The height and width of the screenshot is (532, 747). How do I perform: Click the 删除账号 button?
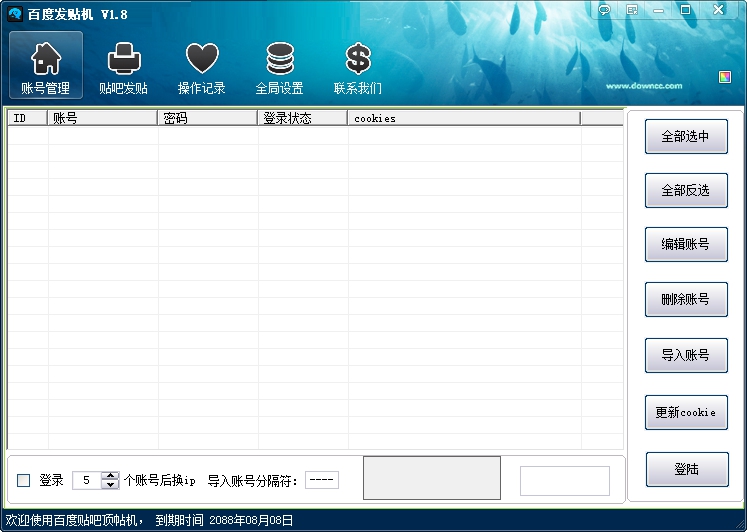point(686,299)
